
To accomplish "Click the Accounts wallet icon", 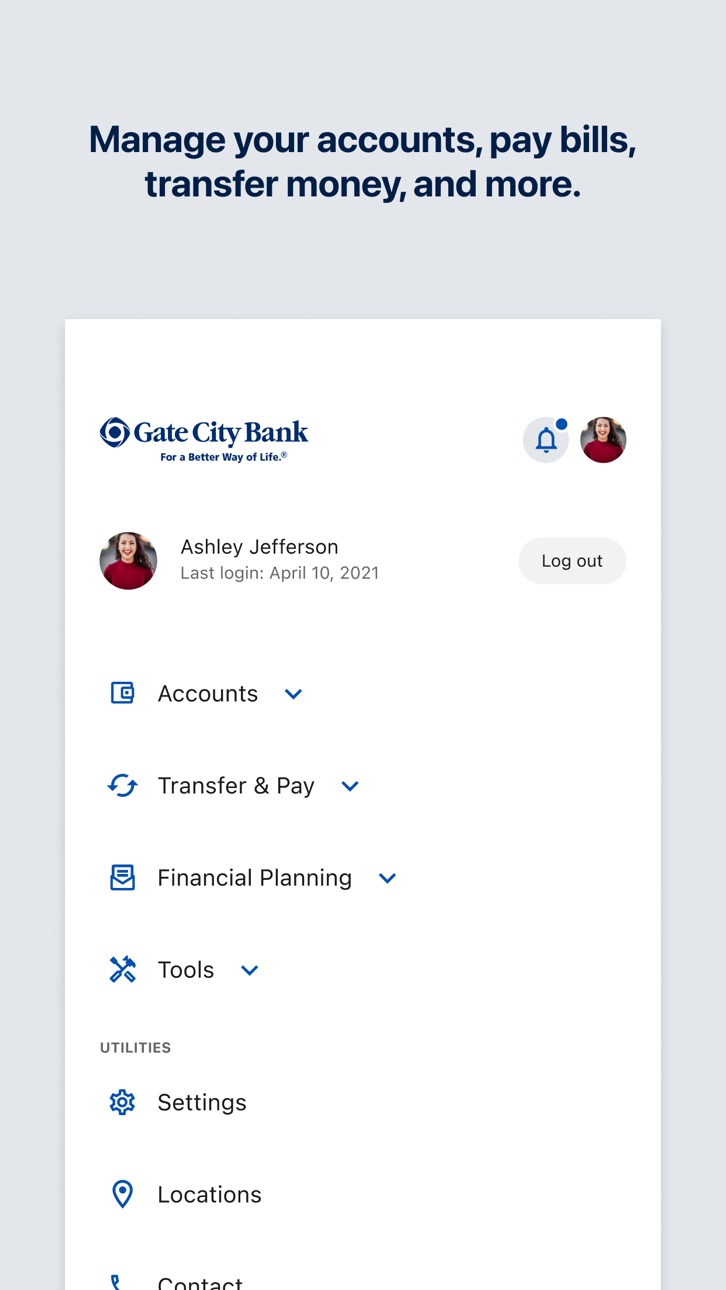I will [122, 693].
